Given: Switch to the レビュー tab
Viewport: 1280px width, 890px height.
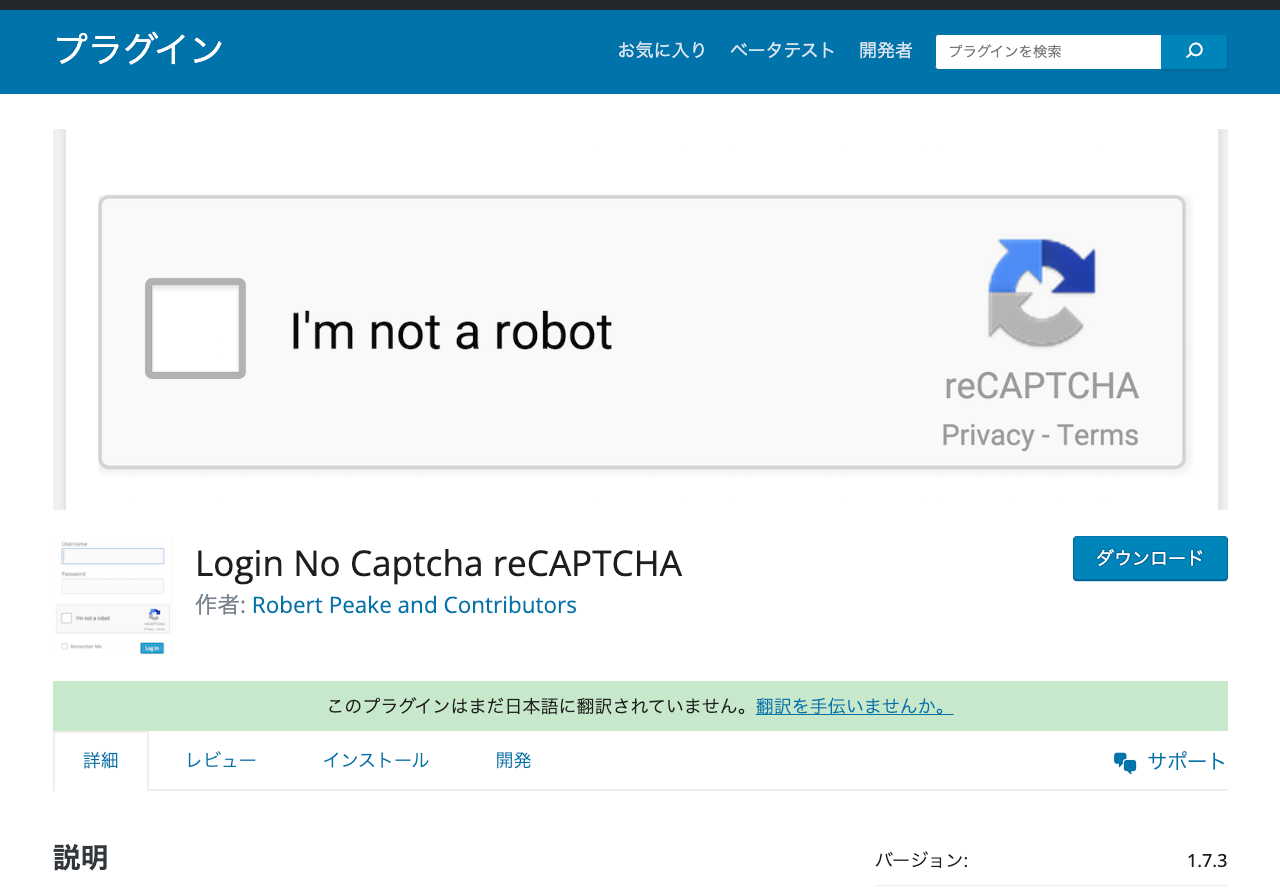Looking at the screenshot, I should (221, 761).
